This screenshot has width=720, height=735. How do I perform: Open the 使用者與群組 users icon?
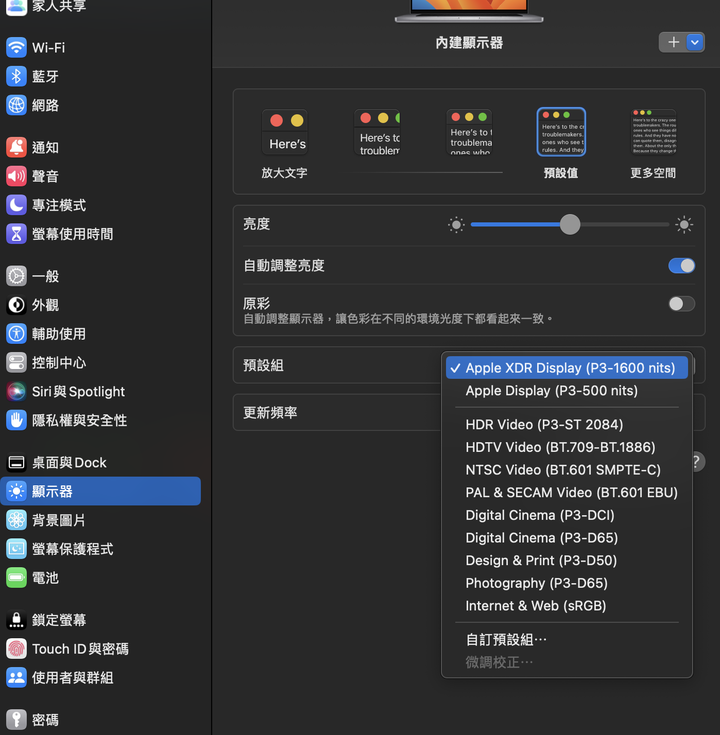pos(16,678)
